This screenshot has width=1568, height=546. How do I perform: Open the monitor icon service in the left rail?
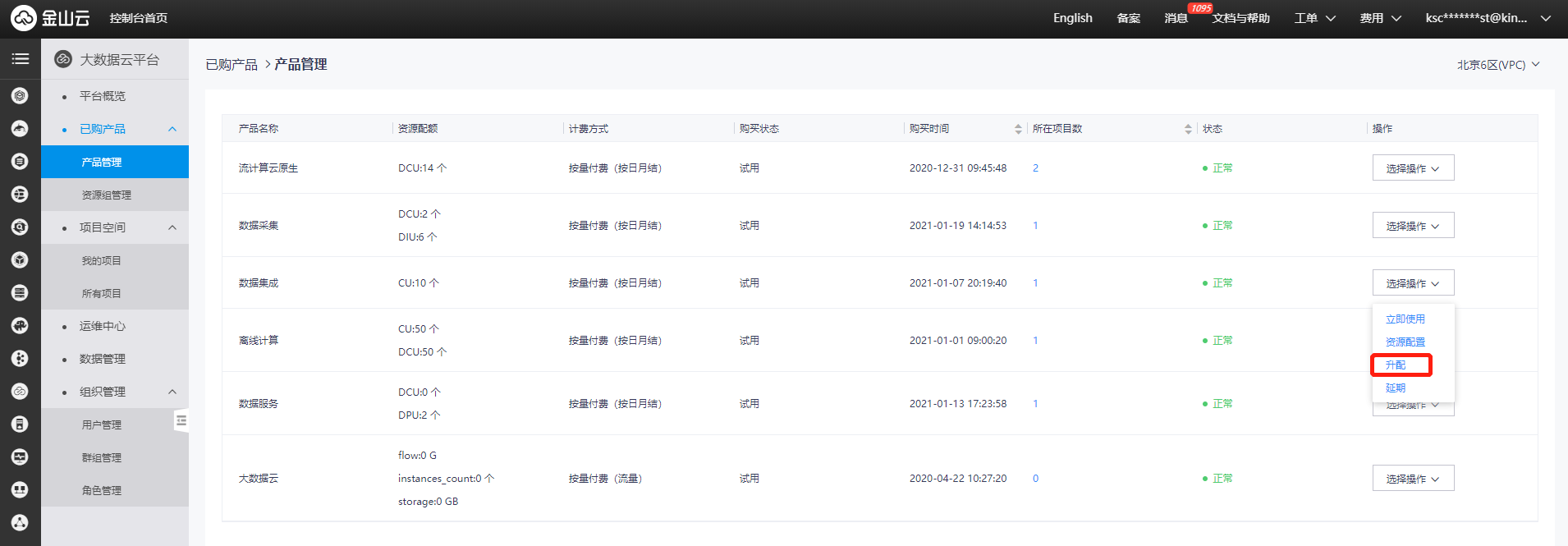click(20, 457)
